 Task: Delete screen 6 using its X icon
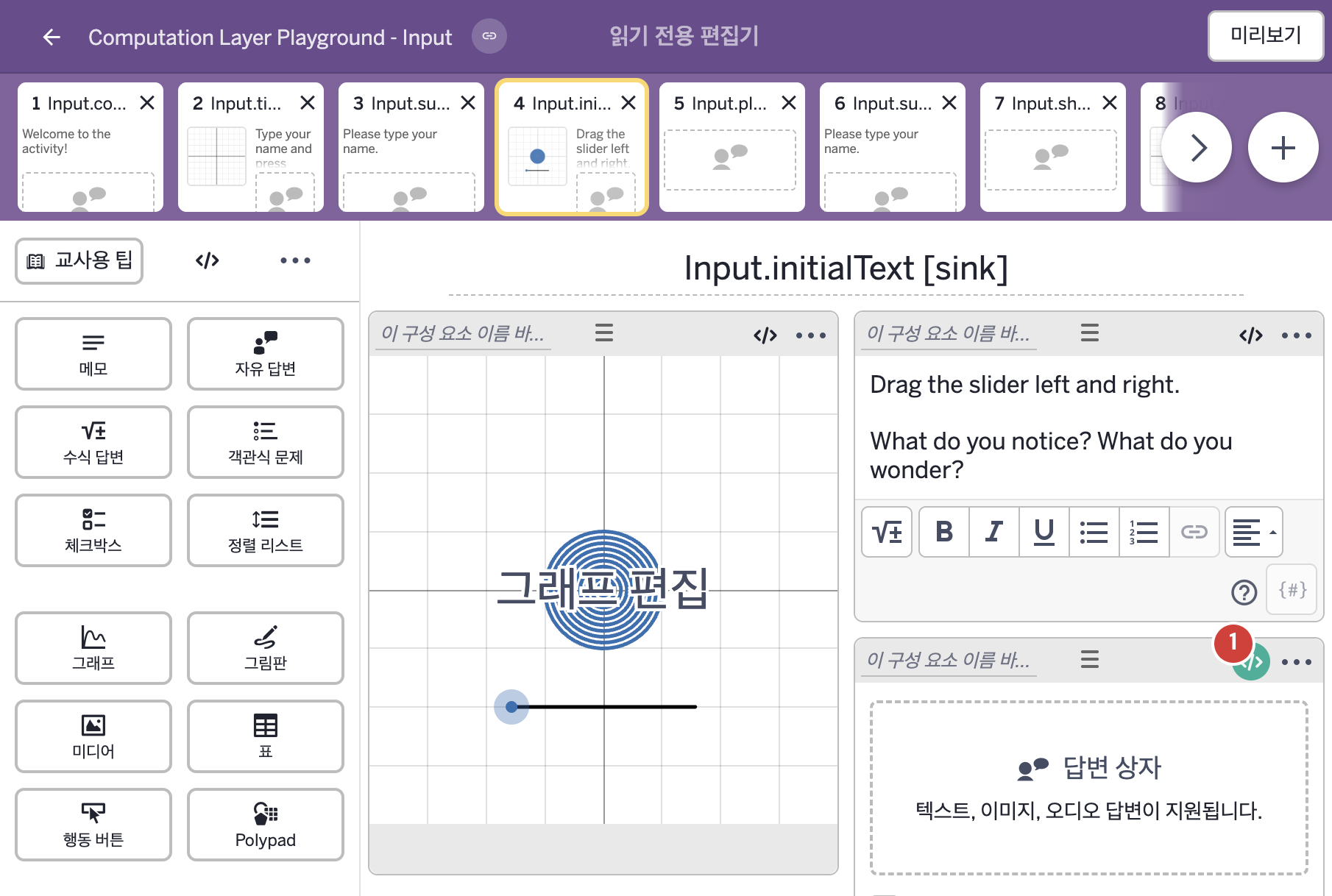click(x=949, y=103)
